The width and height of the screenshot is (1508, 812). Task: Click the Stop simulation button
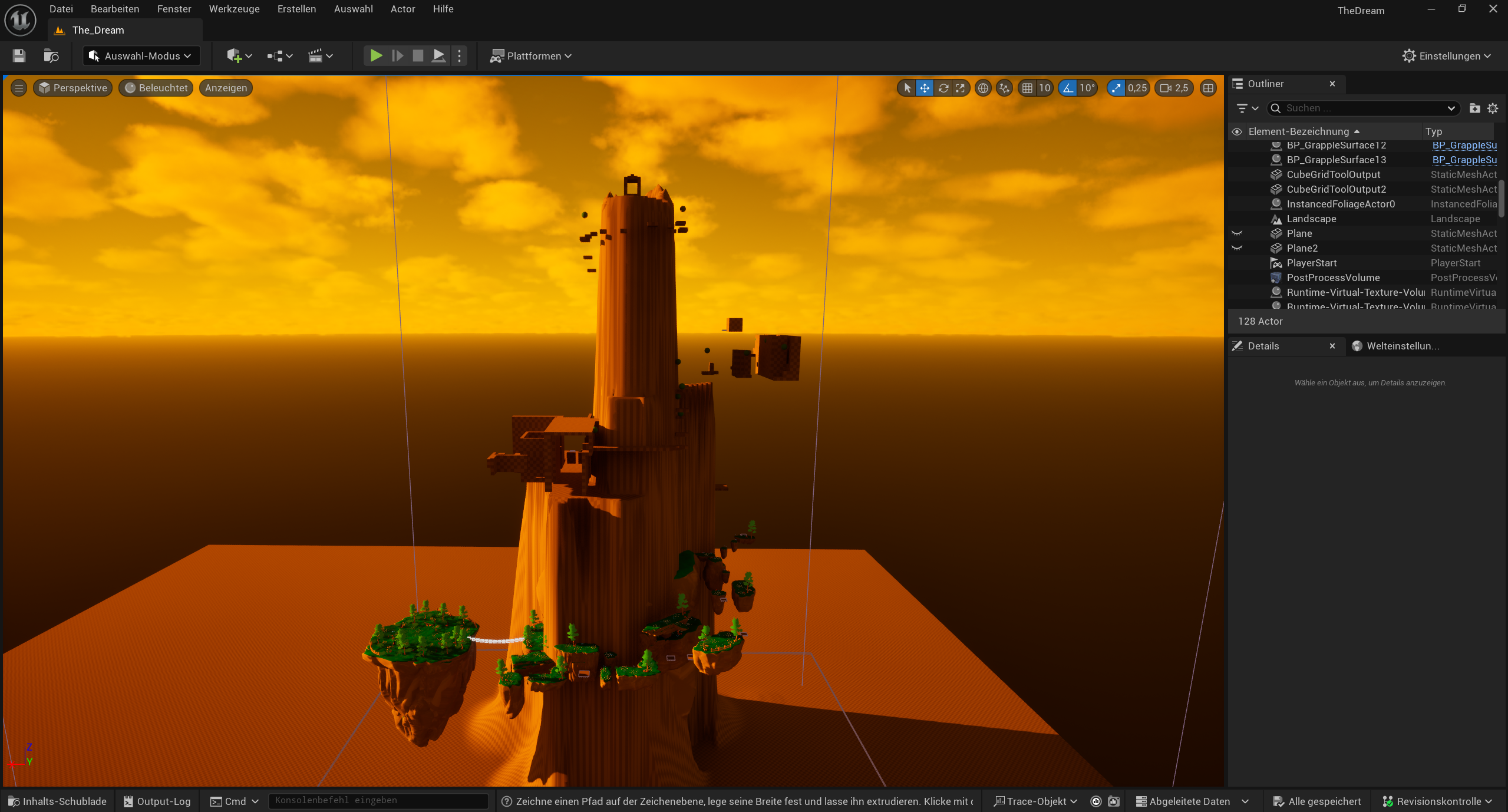click(418, 56)
